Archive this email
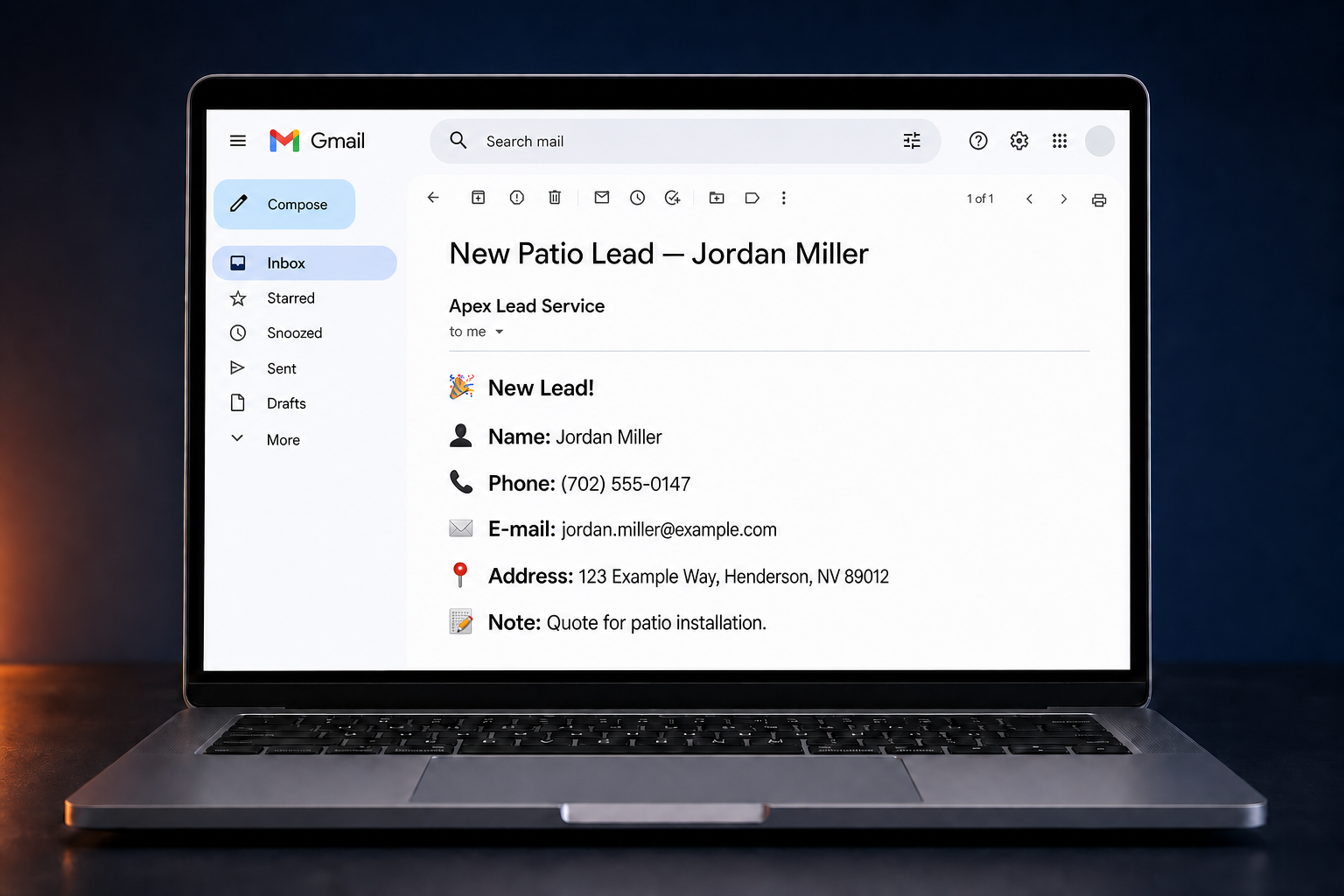 478,198
